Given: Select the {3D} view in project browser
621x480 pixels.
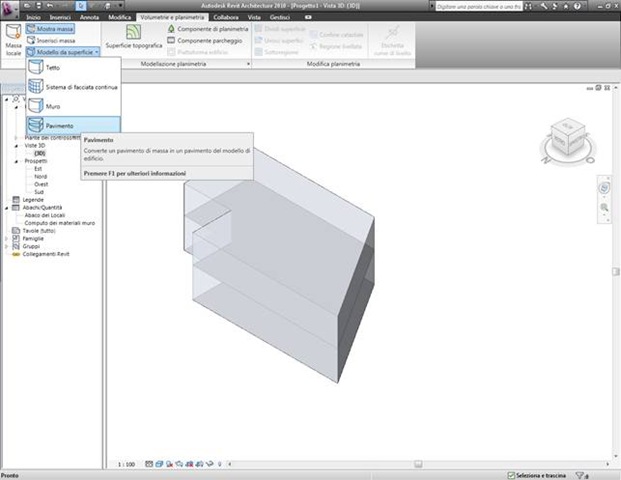Looking at the screenshot, I should (40, 153).
